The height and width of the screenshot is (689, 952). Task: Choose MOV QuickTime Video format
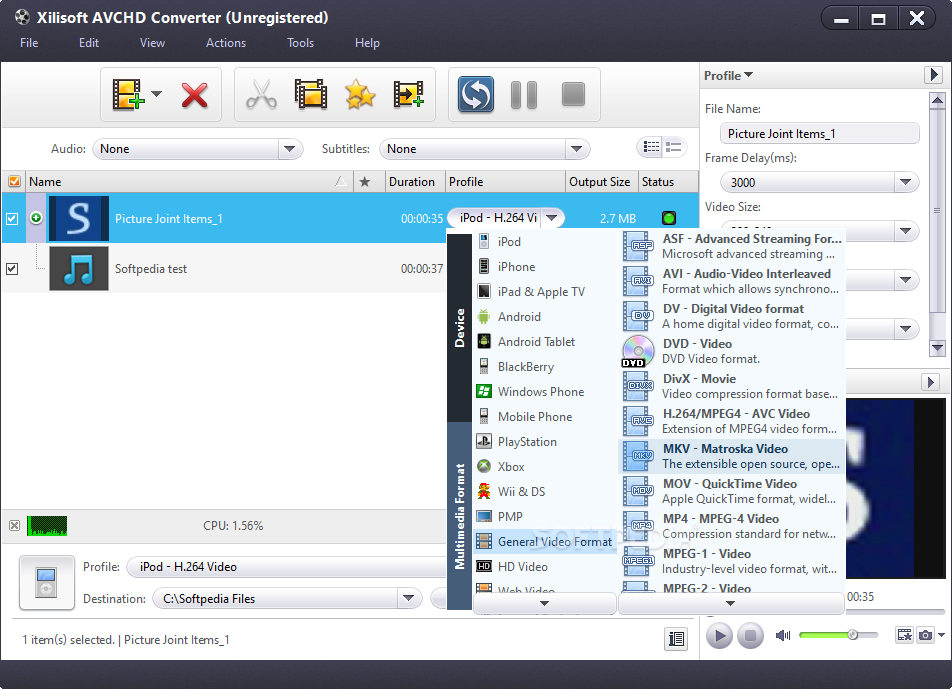pyautogui.click(x=732, y=491)
